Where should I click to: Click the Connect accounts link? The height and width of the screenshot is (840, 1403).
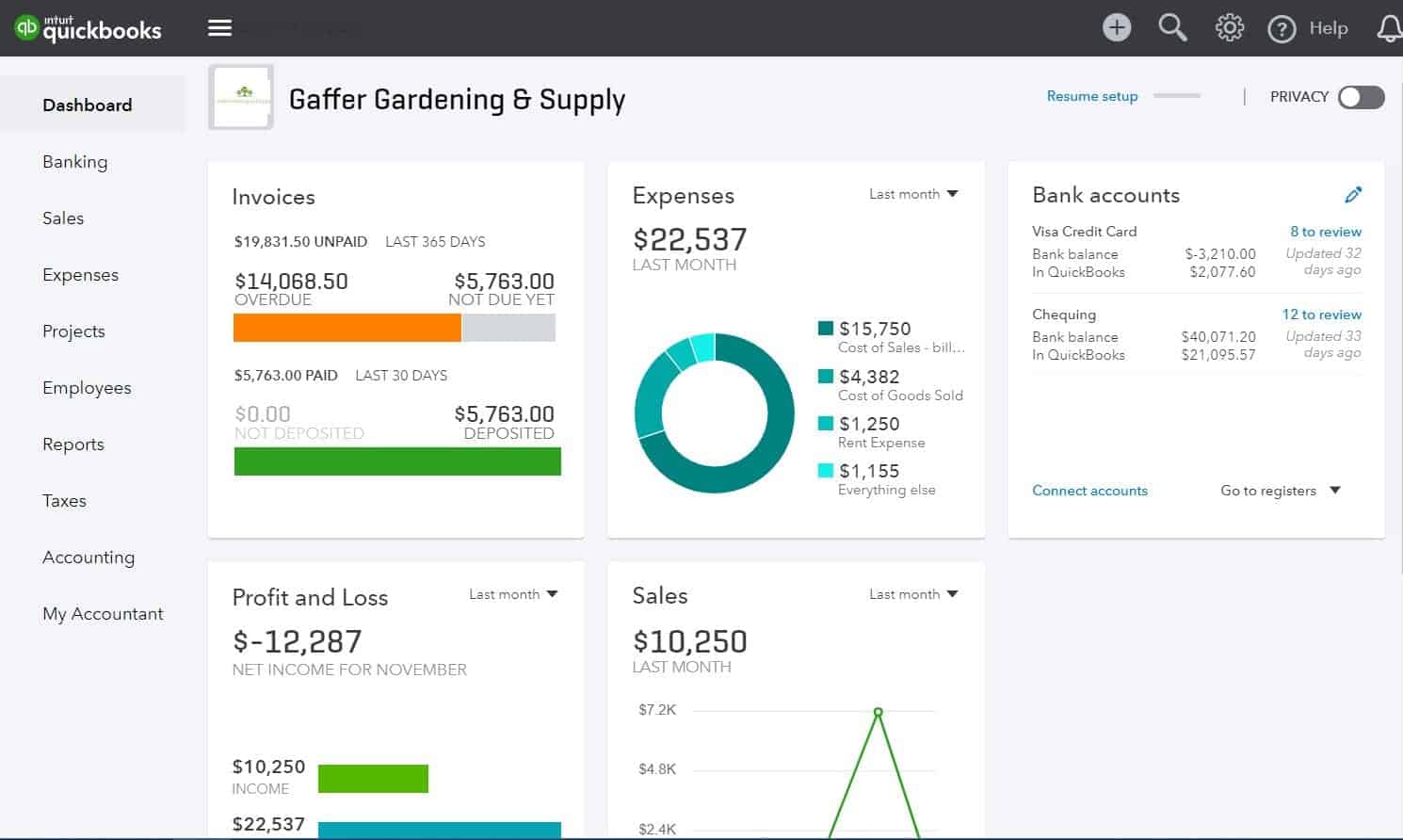pyautogui.click(x=1089, y=491)
